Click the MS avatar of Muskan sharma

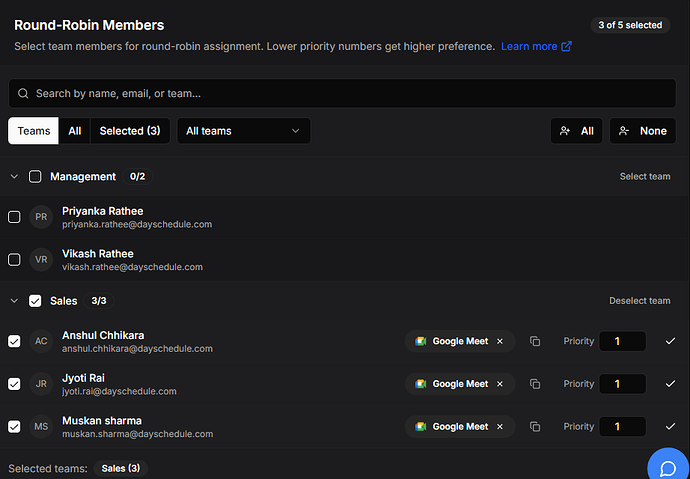tap(41, 427)
